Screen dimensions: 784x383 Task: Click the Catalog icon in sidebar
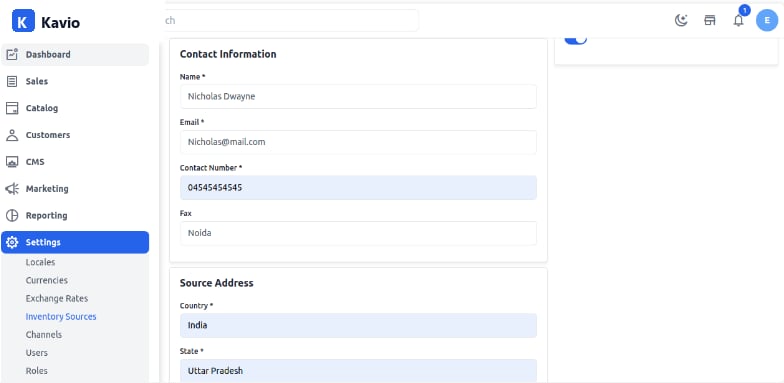pyautogui.click(x=12, y=108)
